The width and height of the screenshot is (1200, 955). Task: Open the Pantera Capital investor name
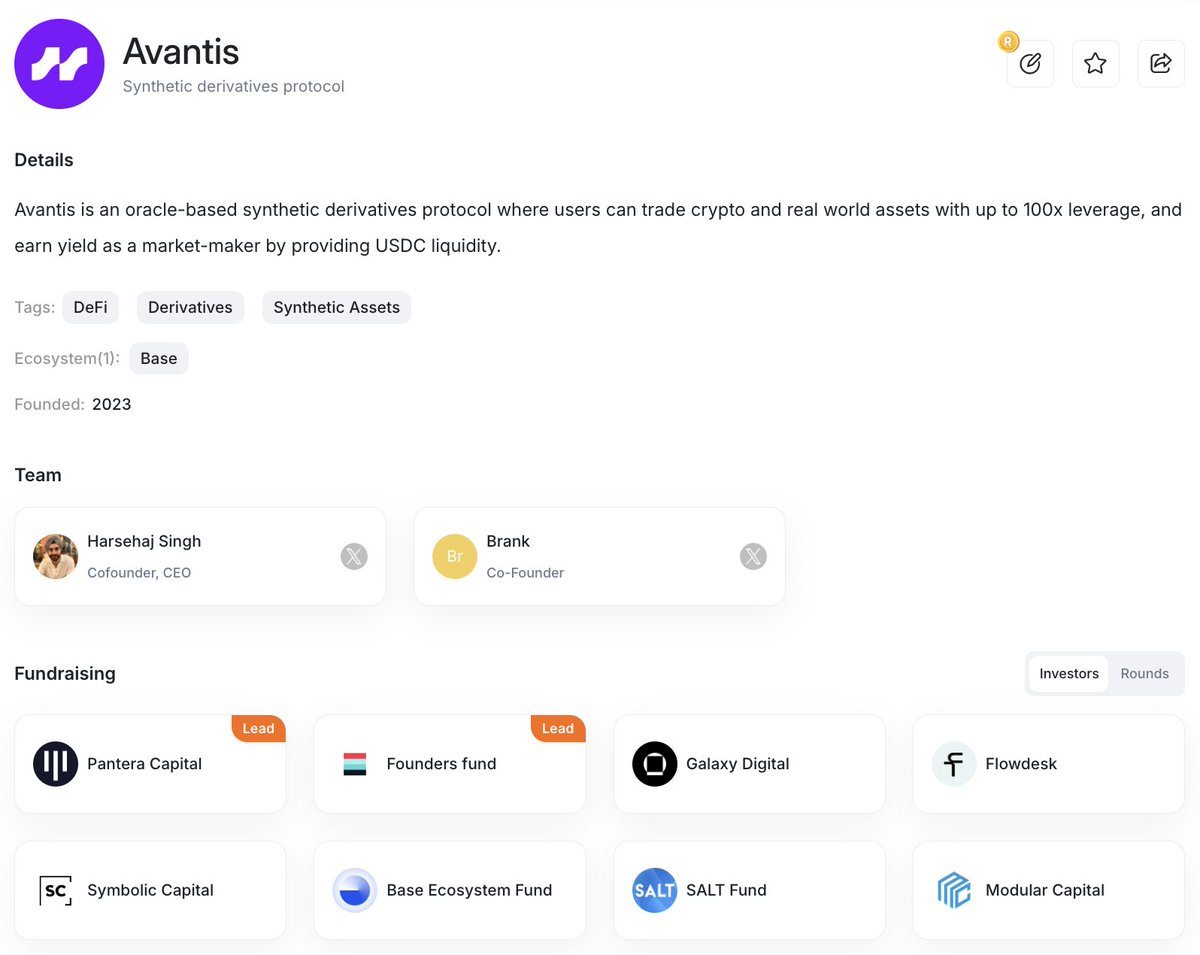[144, 764]
